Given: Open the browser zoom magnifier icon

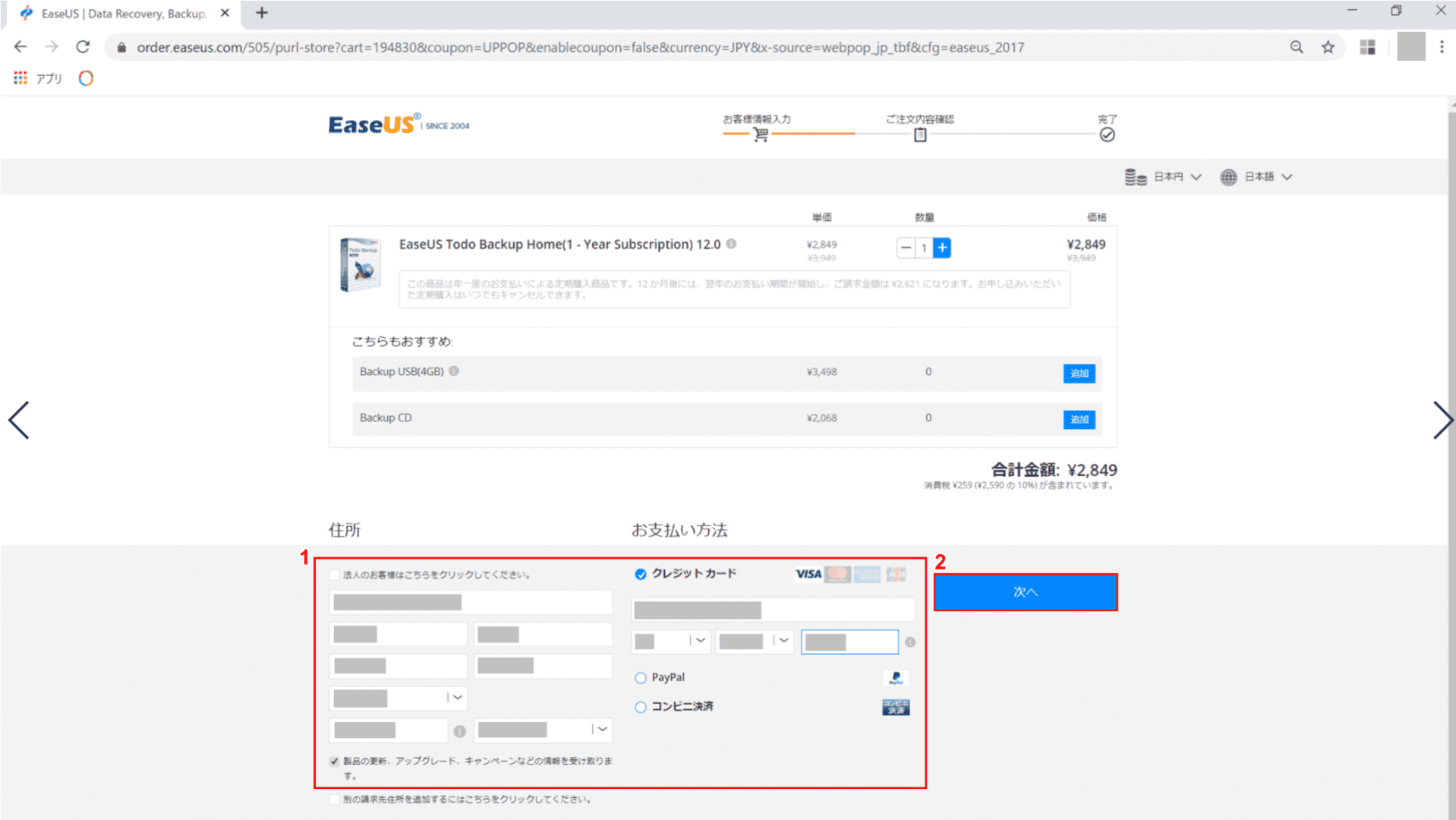Looking at the screenshot, I should point(1297,47).
